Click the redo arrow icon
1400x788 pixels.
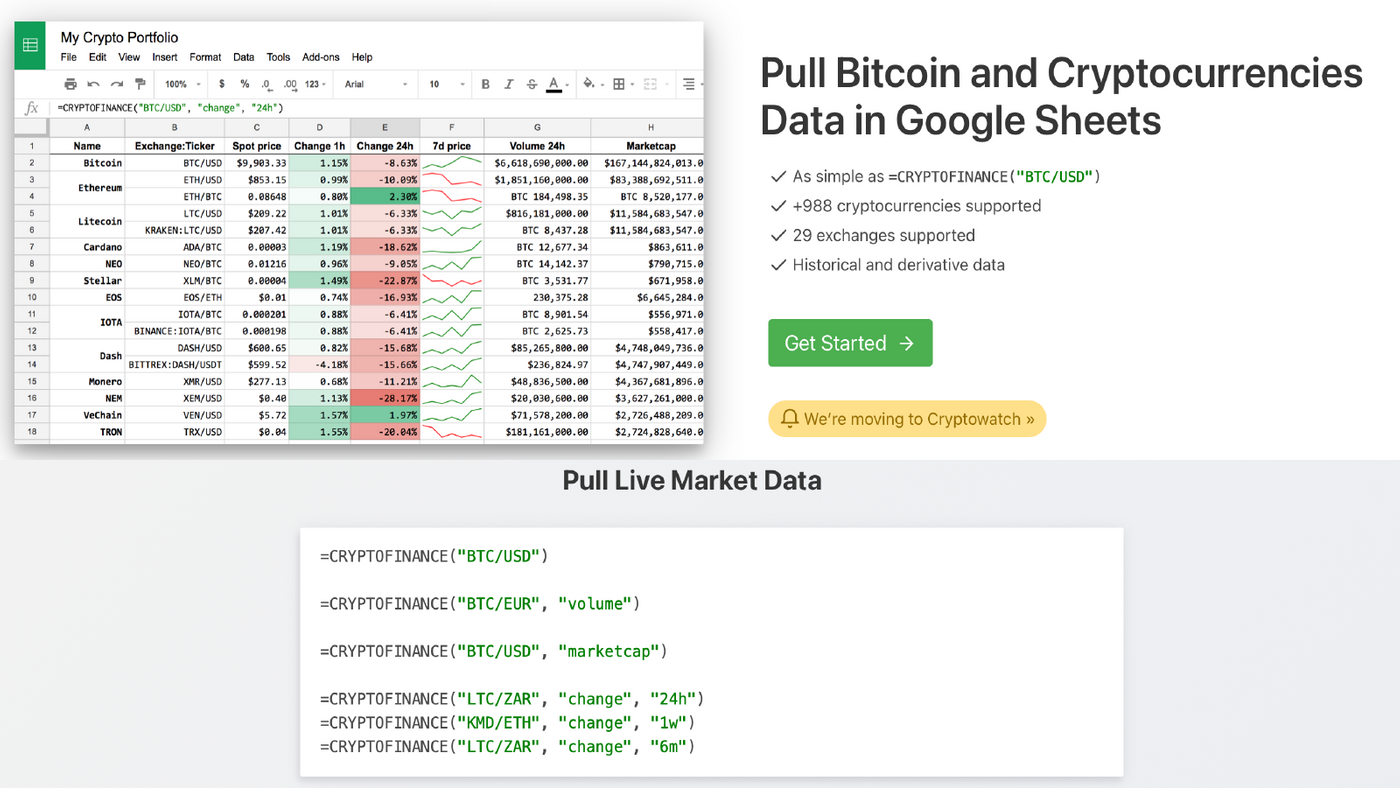(x=116, y=84)
